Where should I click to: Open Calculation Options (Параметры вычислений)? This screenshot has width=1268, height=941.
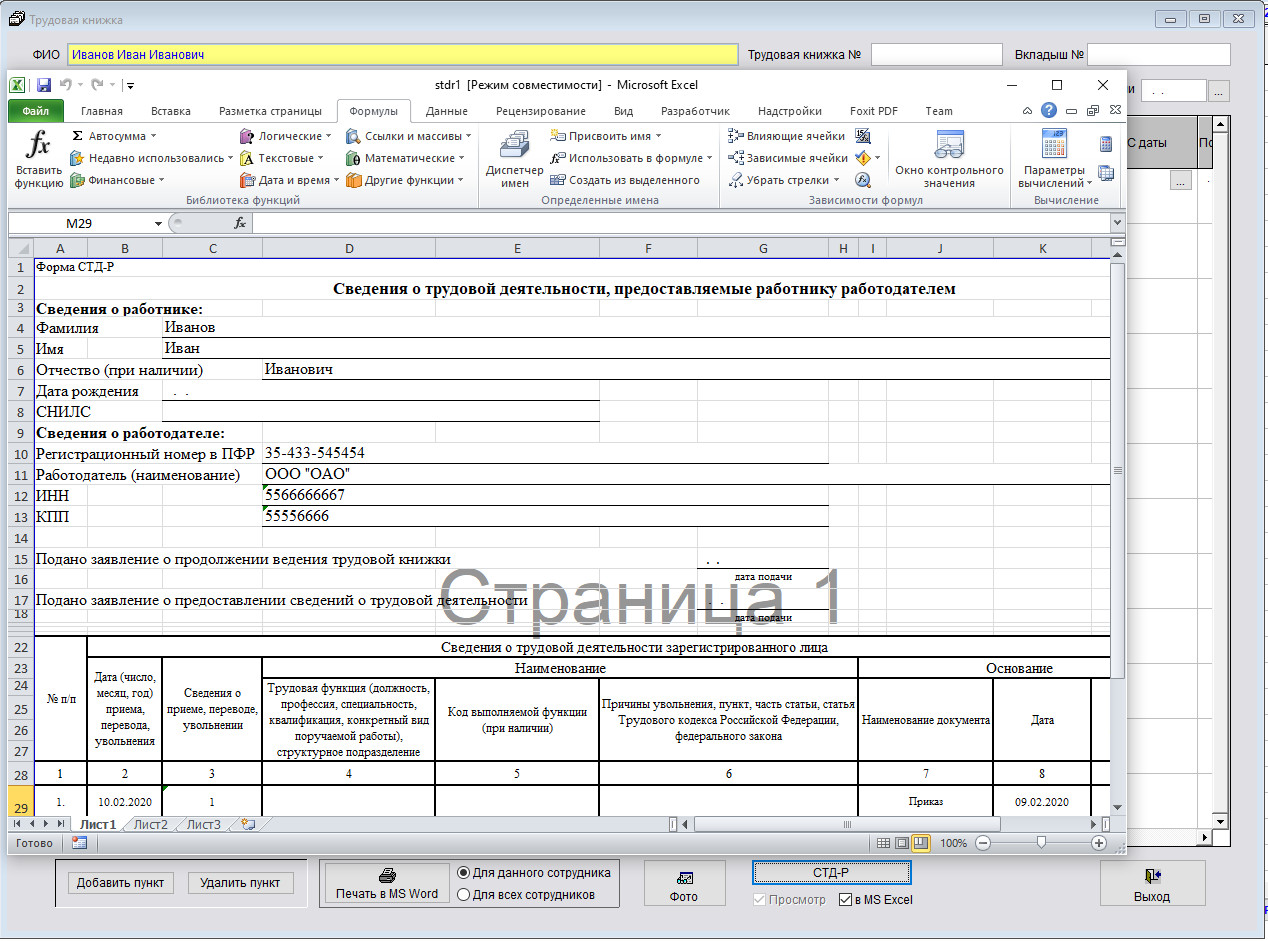tap(1054, 159)
